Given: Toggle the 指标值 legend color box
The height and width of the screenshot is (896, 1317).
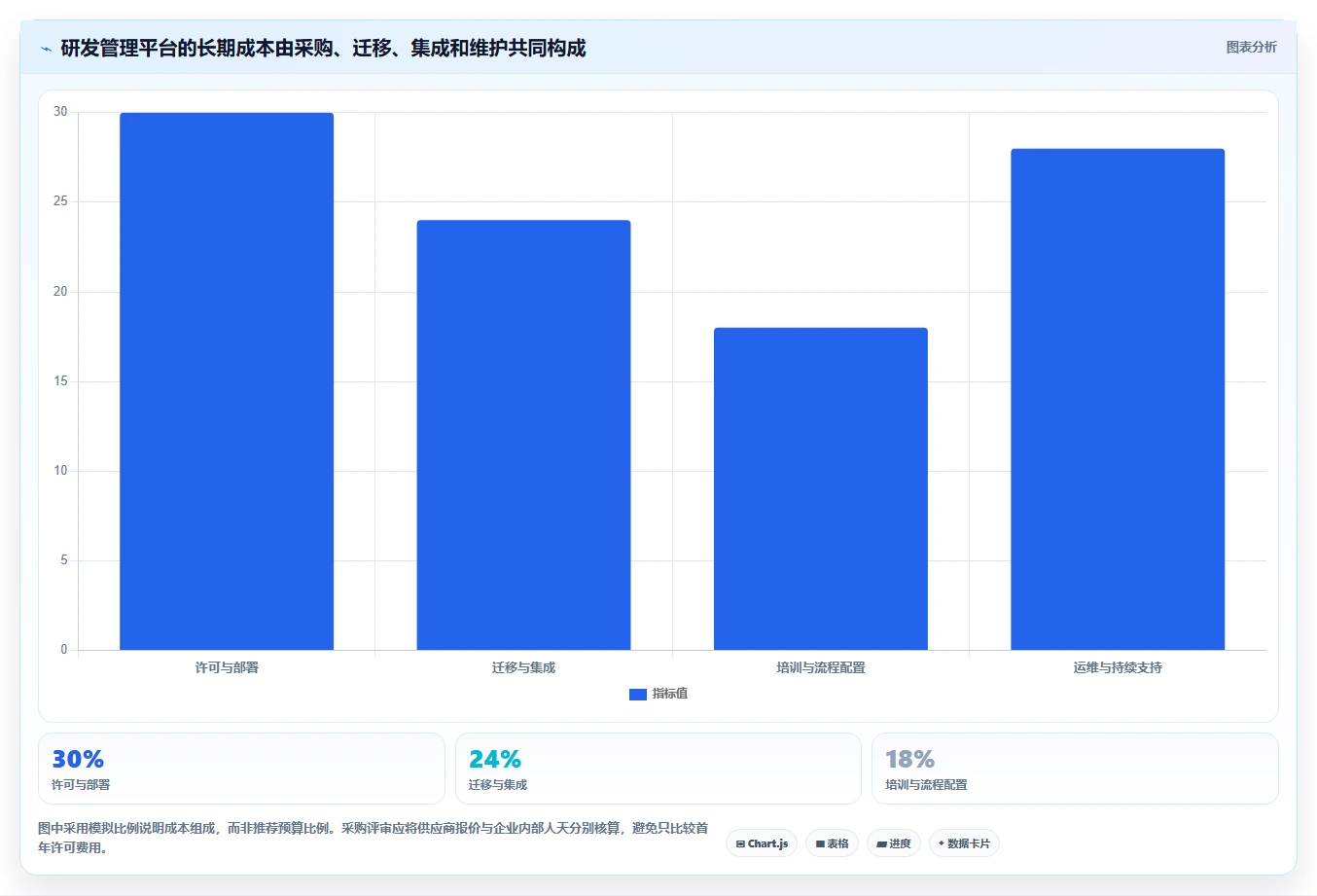Looking at the screenshot, I should (x=638, y=694).
